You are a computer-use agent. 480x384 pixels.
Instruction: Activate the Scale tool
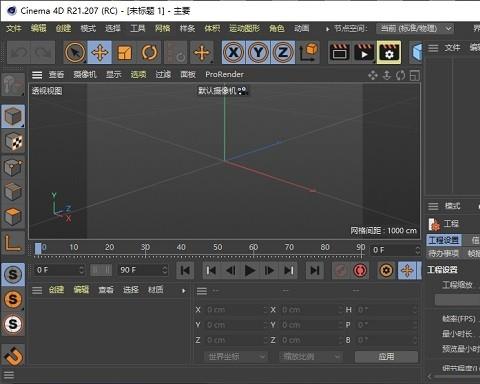pos(124,52)
